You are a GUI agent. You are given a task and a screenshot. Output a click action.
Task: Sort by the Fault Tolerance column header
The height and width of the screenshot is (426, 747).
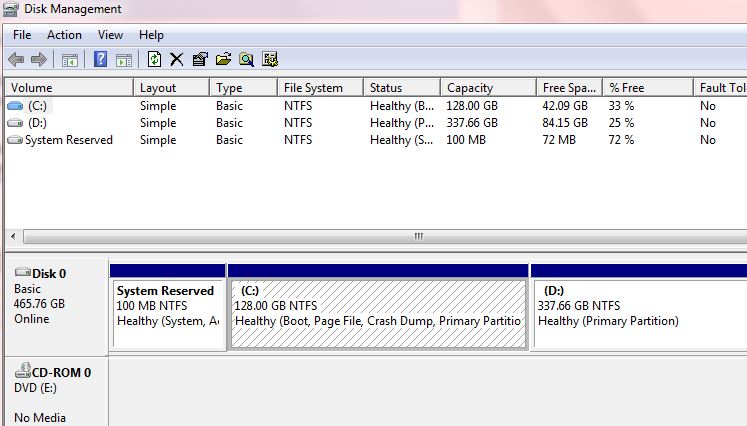[x=720, y=88]
